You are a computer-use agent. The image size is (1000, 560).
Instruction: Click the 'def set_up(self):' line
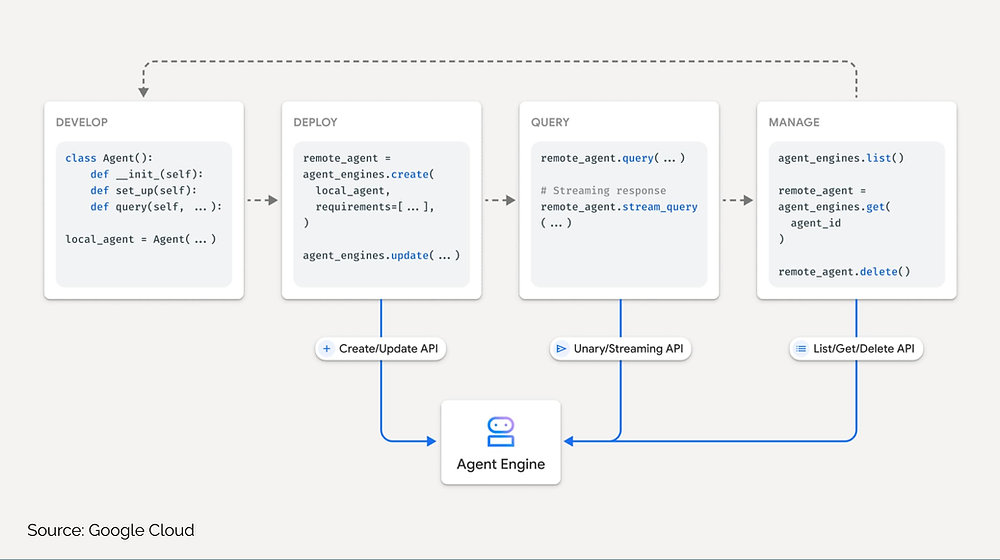click(x=143, y=191)
